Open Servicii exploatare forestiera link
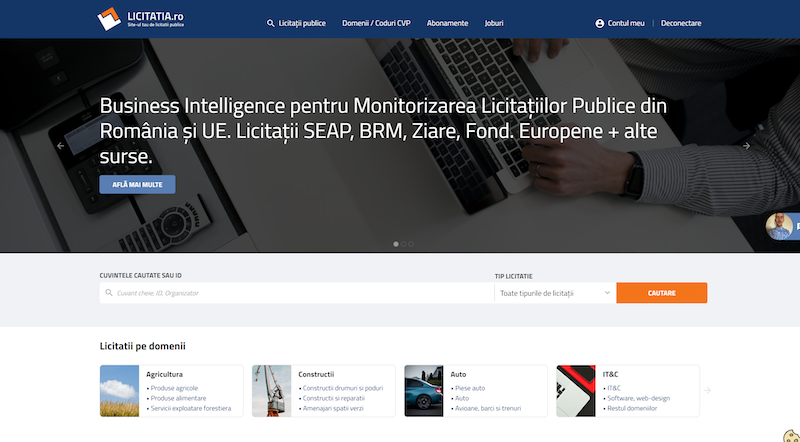The image size is (800, 442). pyautogui.click(x=191, y=408)
